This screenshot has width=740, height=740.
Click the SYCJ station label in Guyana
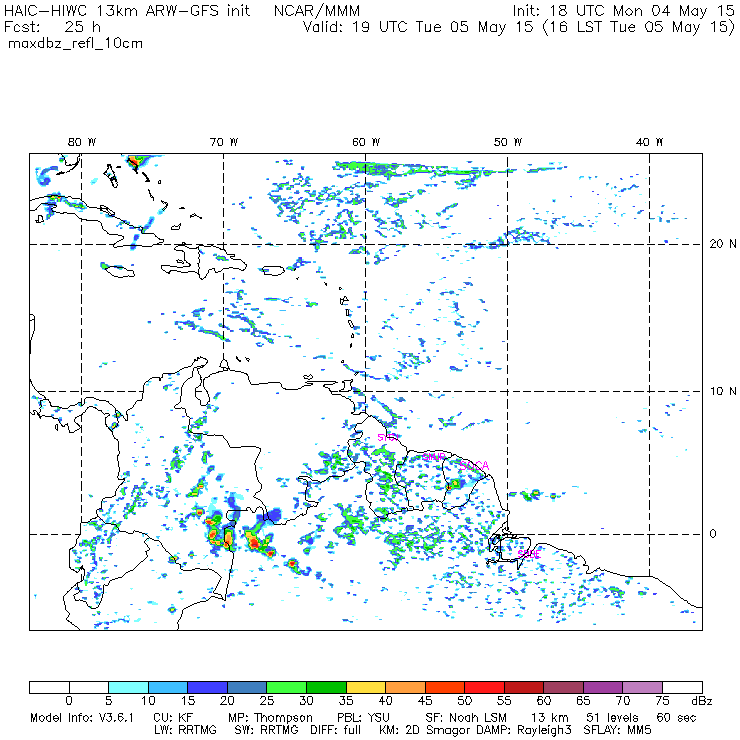tap(389, 437)
